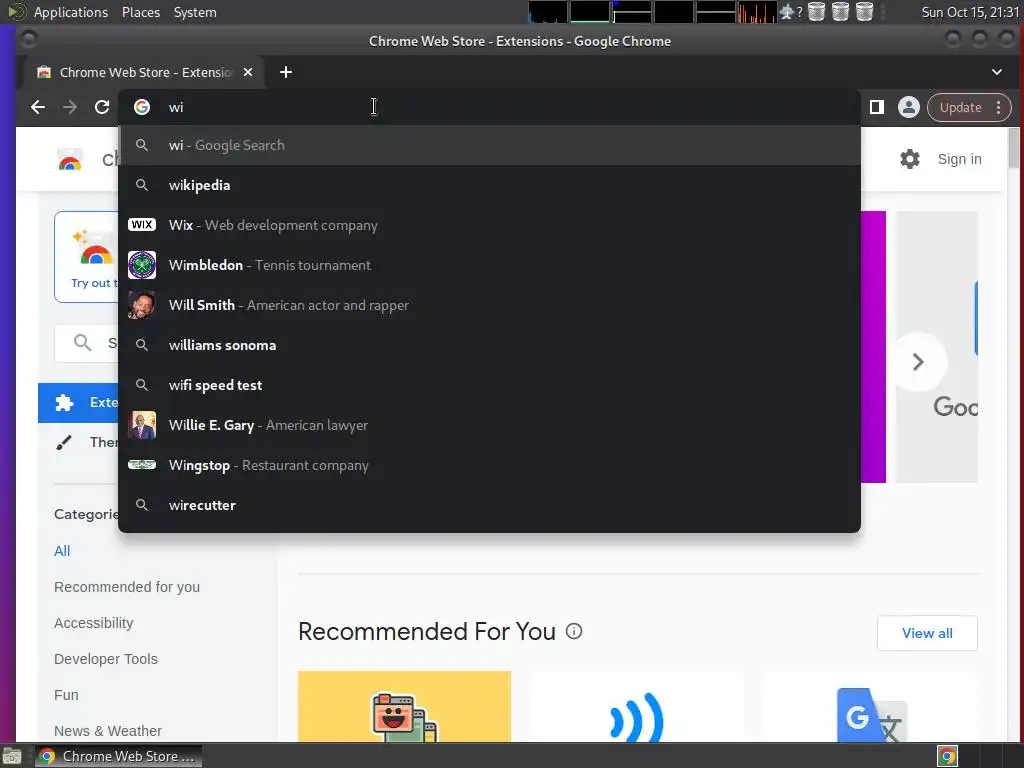Select the Wix web development suggestion

[490, 225]
